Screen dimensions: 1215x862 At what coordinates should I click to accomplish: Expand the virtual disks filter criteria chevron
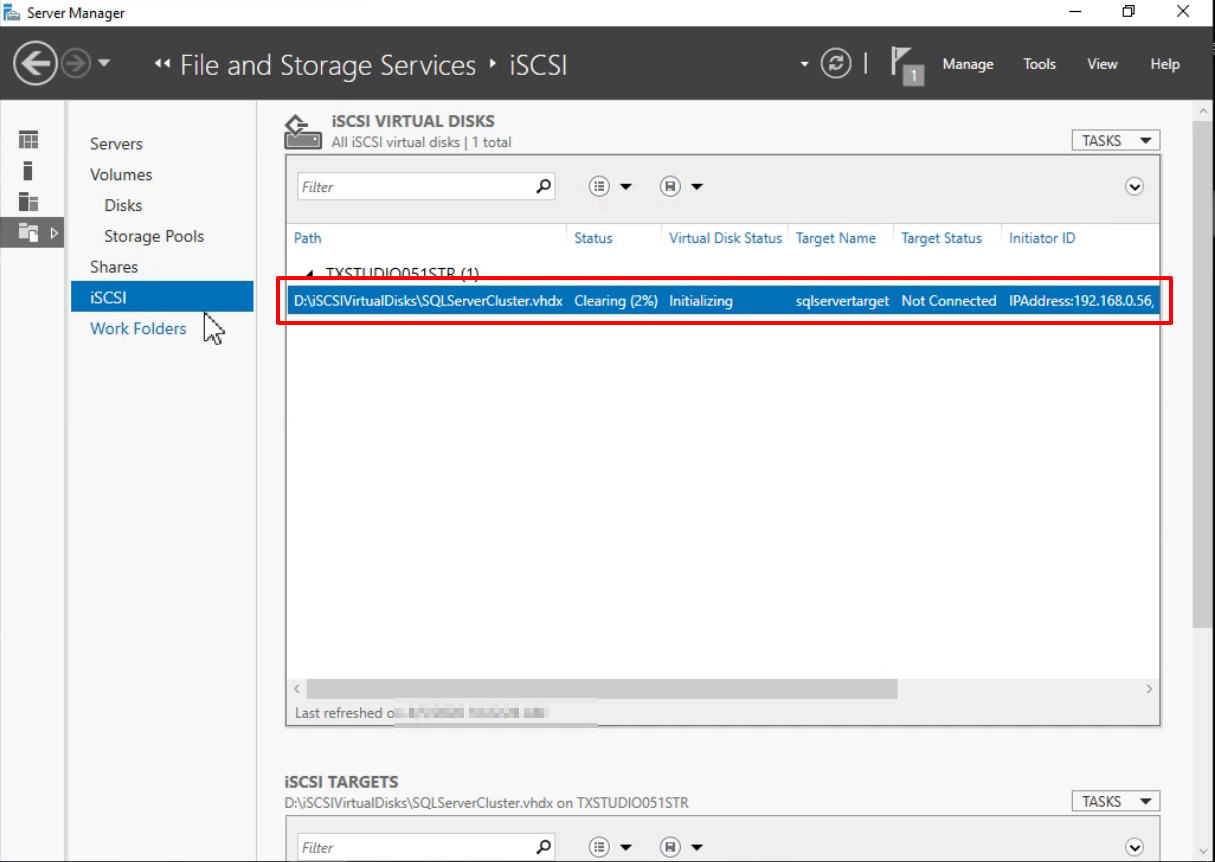[x=1134, y=186]
